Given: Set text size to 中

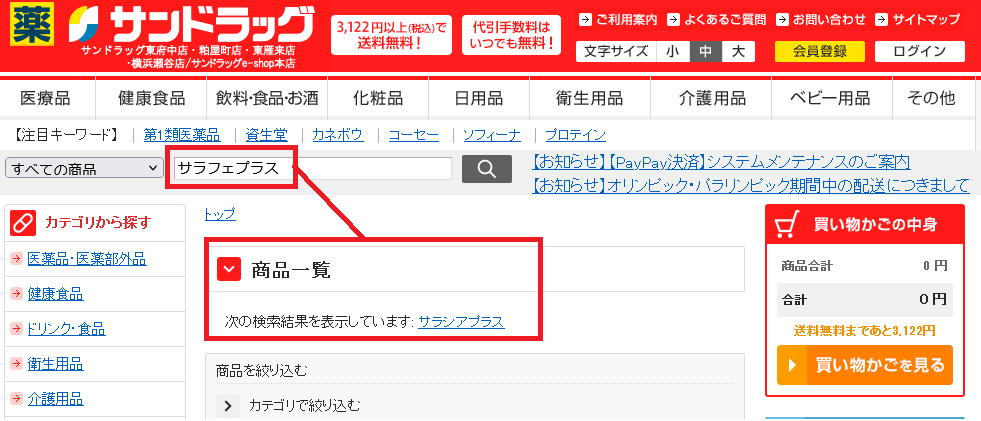Looking at the screenshot, I should click(706, 51).
